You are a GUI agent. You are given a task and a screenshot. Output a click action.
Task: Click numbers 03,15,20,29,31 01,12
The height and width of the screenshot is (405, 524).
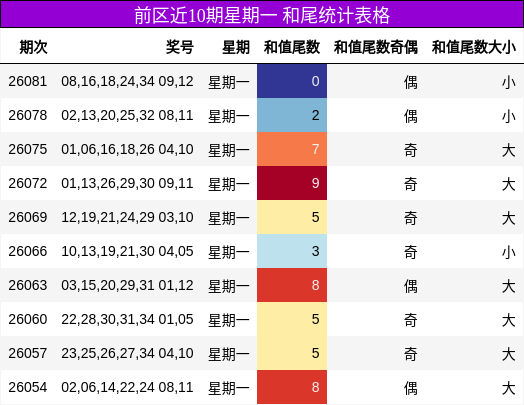(x=127, y=285)
